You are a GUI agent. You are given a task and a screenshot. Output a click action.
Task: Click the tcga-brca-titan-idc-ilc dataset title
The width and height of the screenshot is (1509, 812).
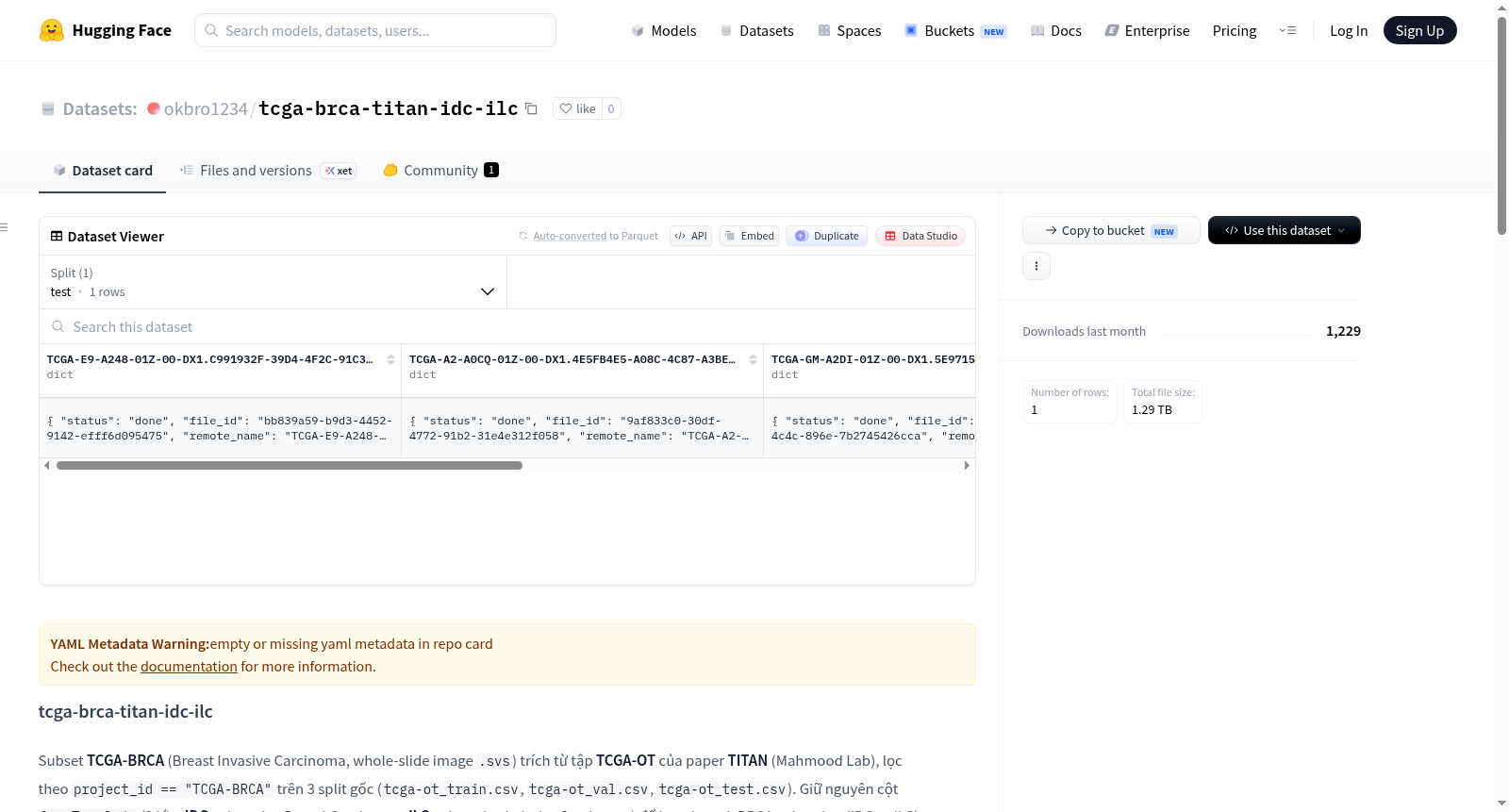click(x=389, y=108)
